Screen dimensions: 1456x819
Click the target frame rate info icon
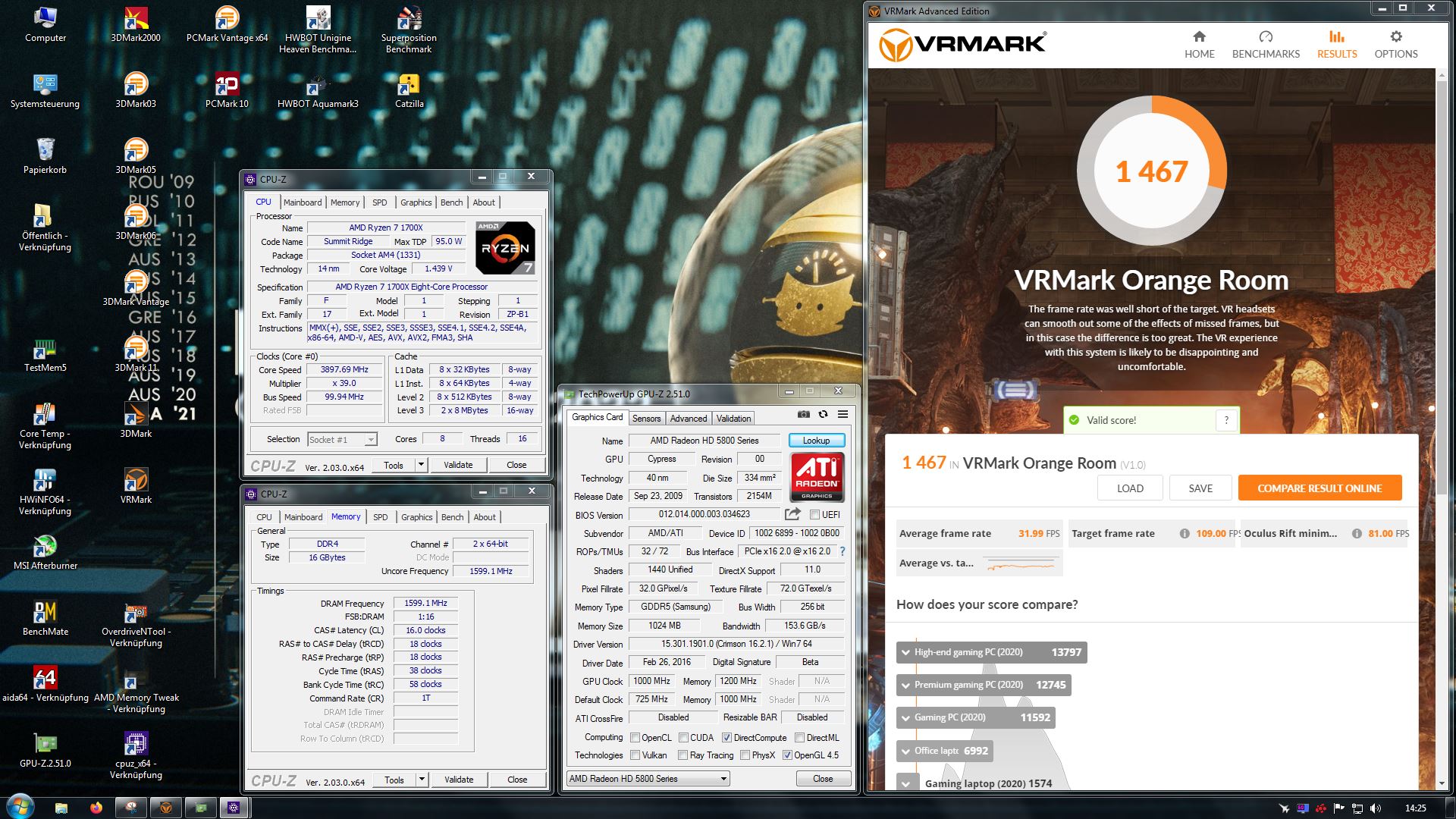pos(1184,534)
